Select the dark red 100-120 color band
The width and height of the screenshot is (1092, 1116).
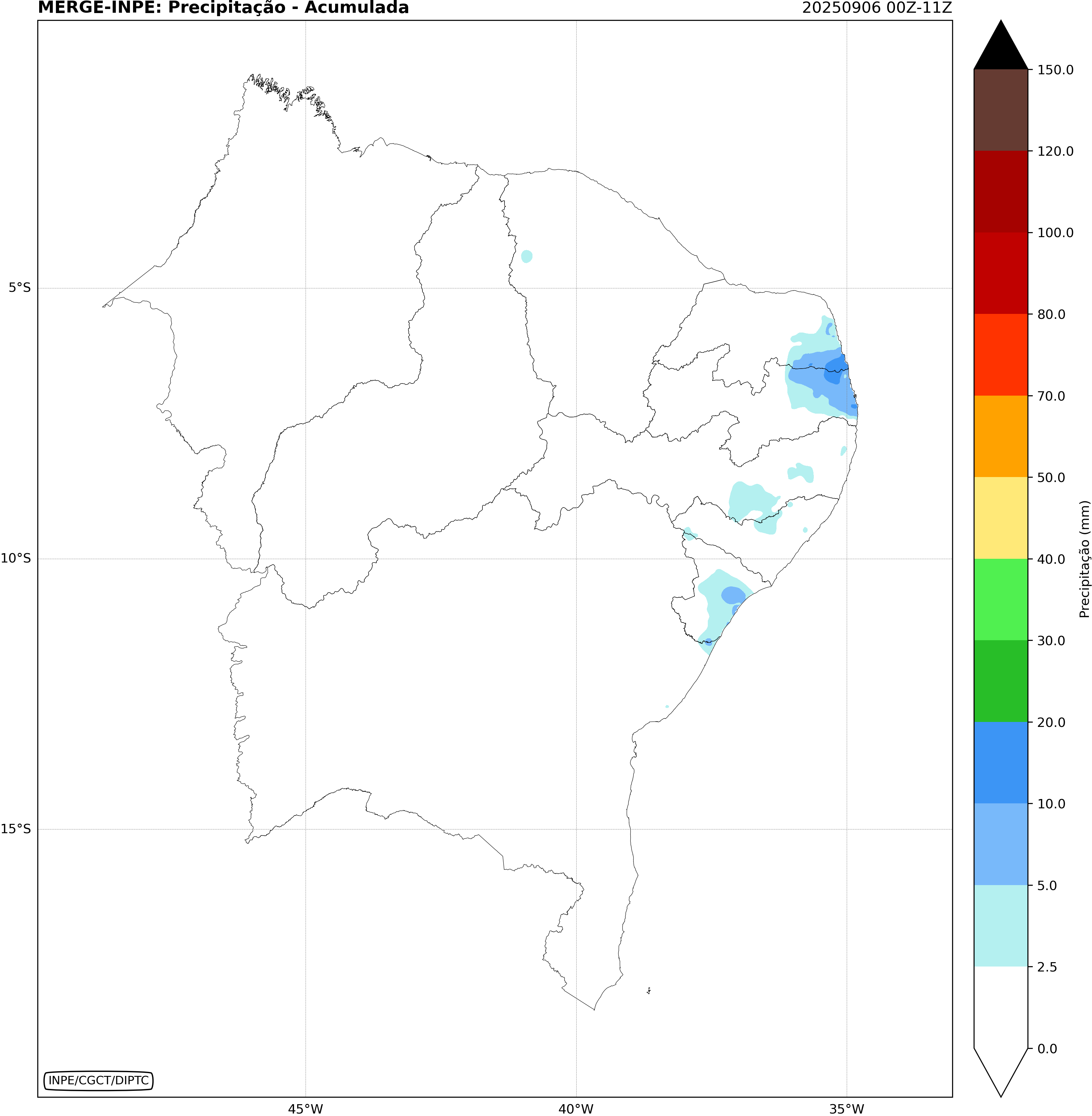(1001, 191)
